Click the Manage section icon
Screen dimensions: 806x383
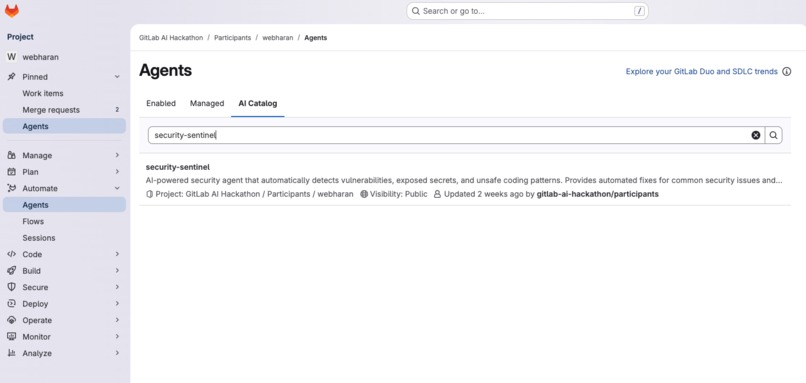(11, 155)
